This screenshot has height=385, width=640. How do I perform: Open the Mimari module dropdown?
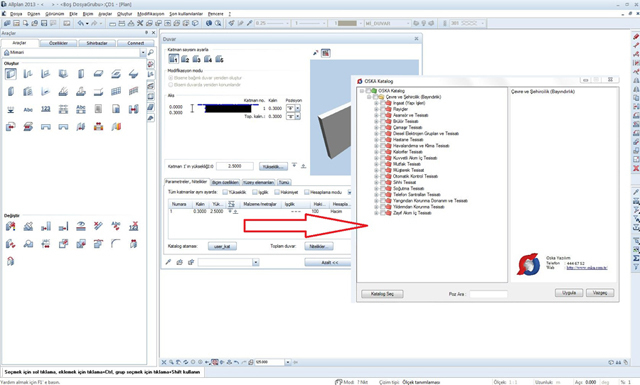(143, 53)
